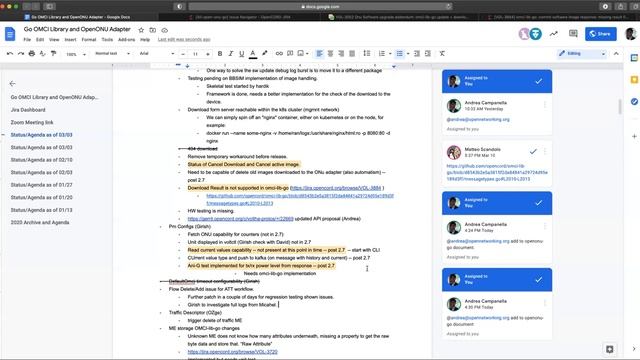Open Last edit was seconds ago link
640x360 pixels.
pyautogui.click(x=184, y=40)
